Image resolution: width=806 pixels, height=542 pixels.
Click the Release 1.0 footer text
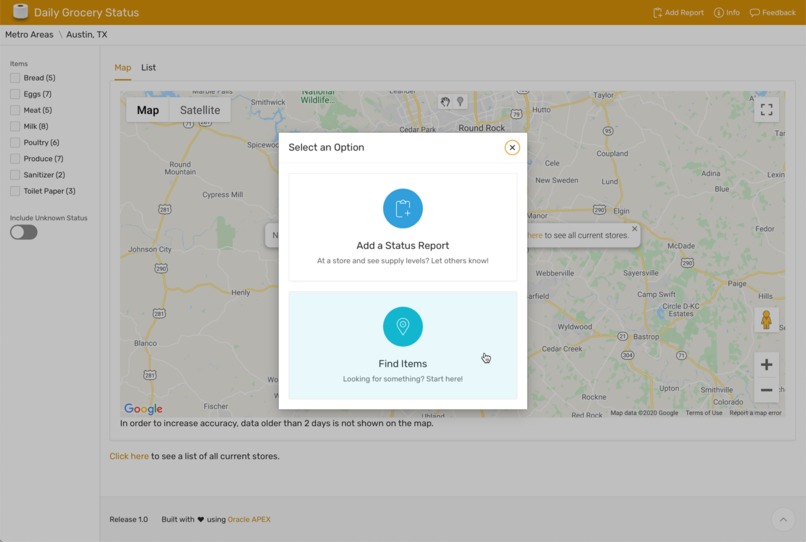pyautogui.click(x=129, y=519)
